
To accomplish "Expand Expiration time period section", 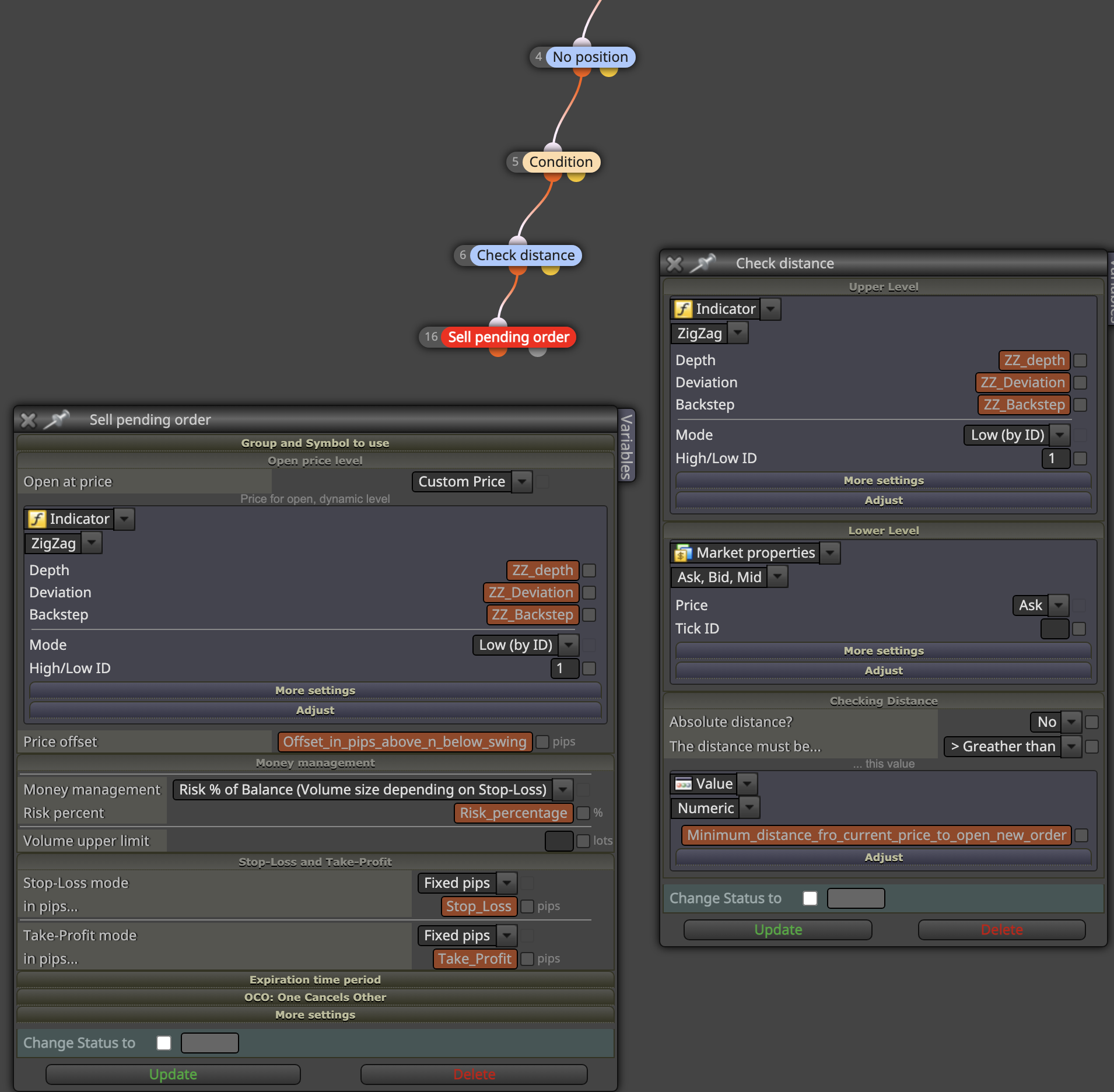I will coord(315,979).
